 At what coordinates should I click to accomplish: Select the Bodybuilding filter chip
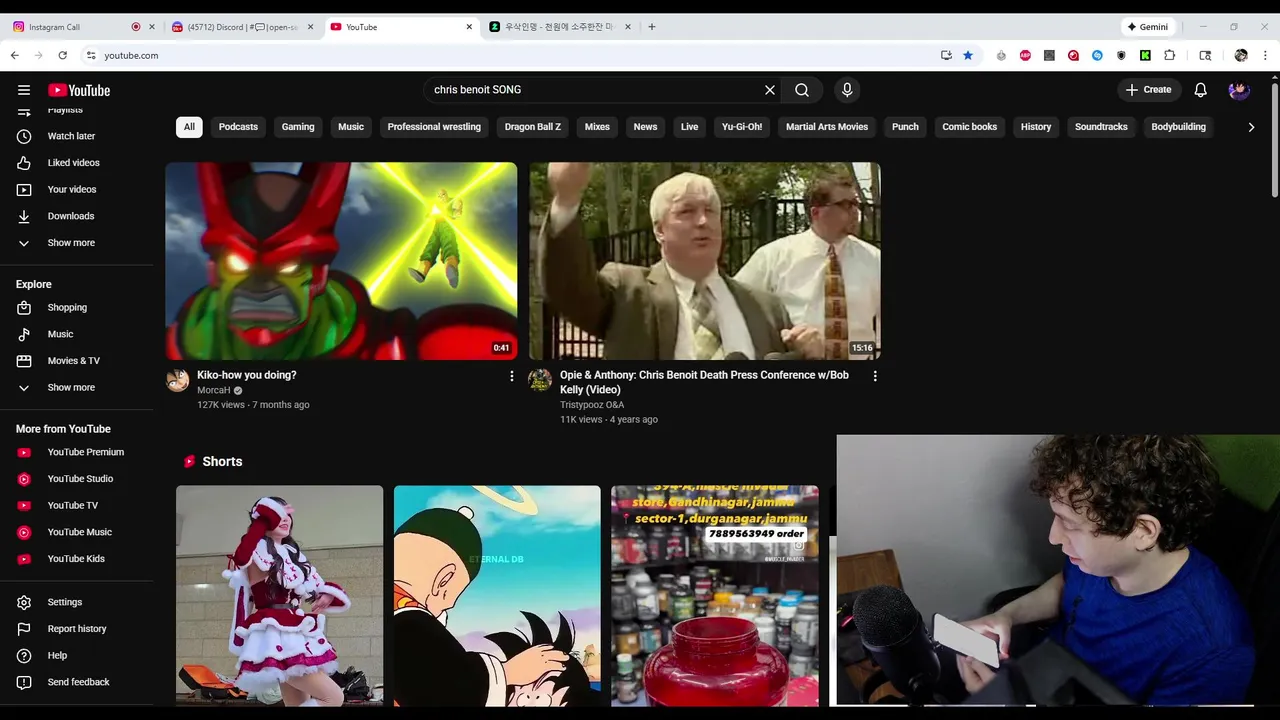1178,127
